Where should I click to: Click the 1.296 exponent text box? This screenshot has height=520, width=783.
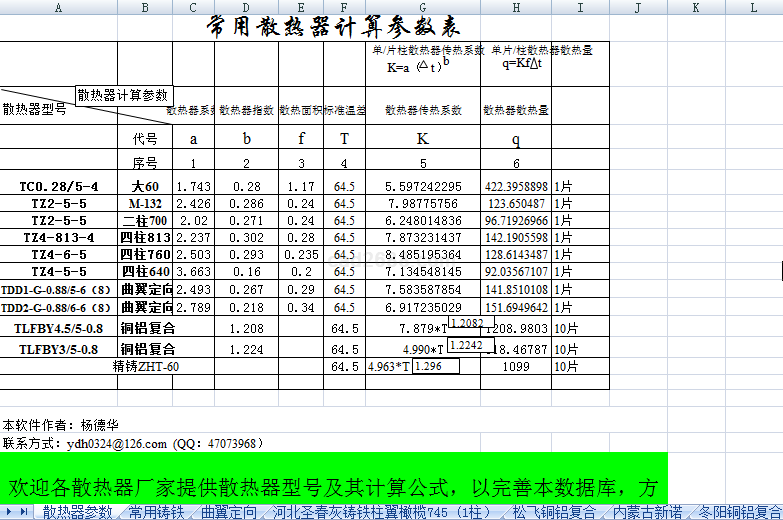(x=435, y=366)
